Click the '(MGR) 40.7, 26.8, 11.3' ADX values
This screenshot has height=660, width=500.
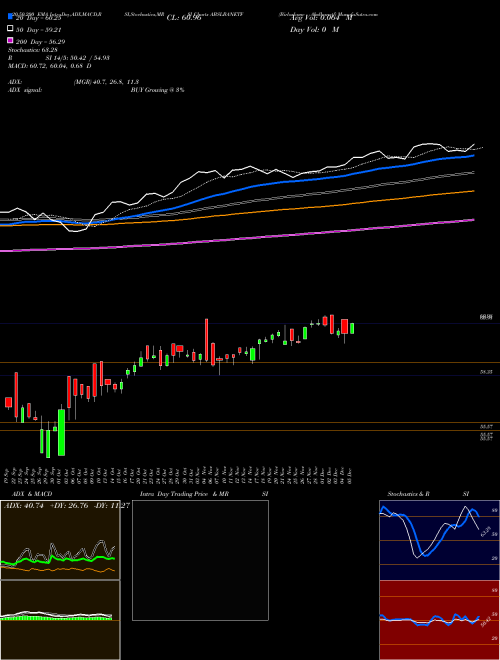tap(106, 82)
